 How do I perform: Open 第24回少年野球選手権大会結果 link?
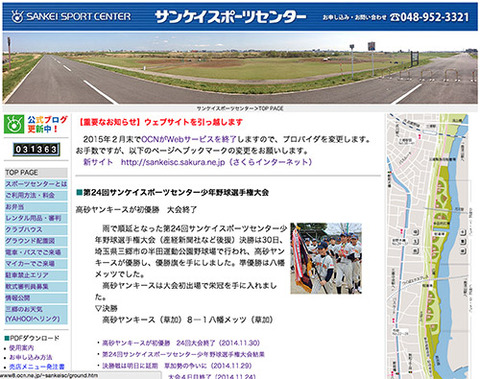coord(183,354)
